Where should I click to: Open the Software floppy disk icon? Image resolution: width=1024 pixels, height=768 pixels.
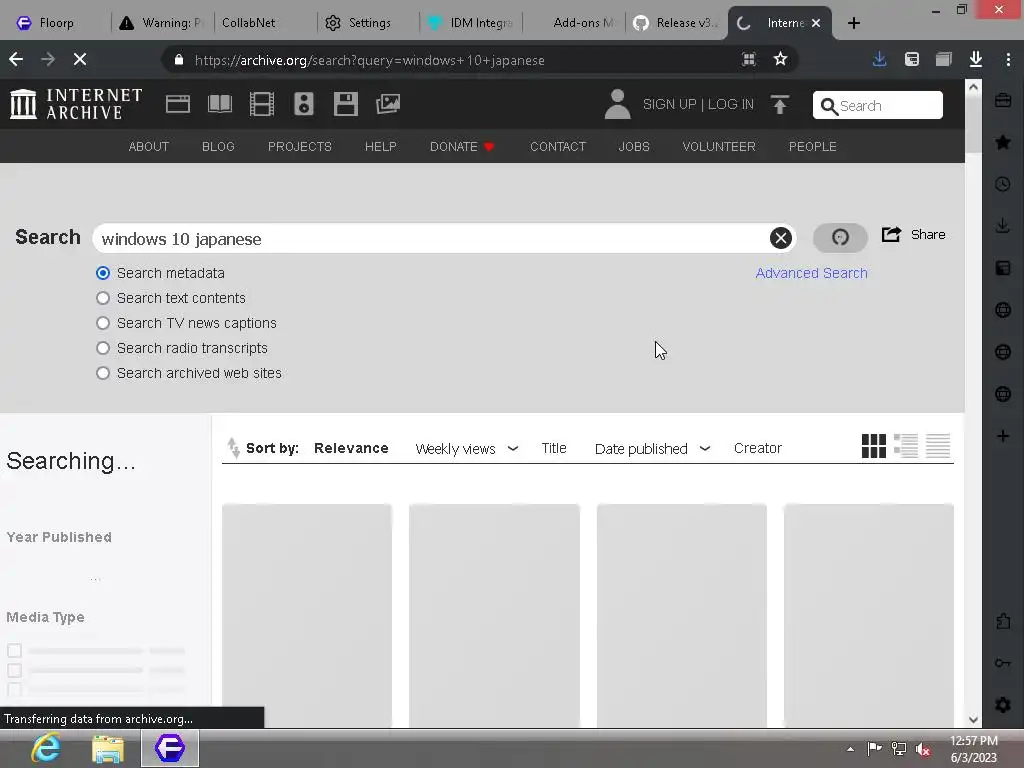[345, 104]
